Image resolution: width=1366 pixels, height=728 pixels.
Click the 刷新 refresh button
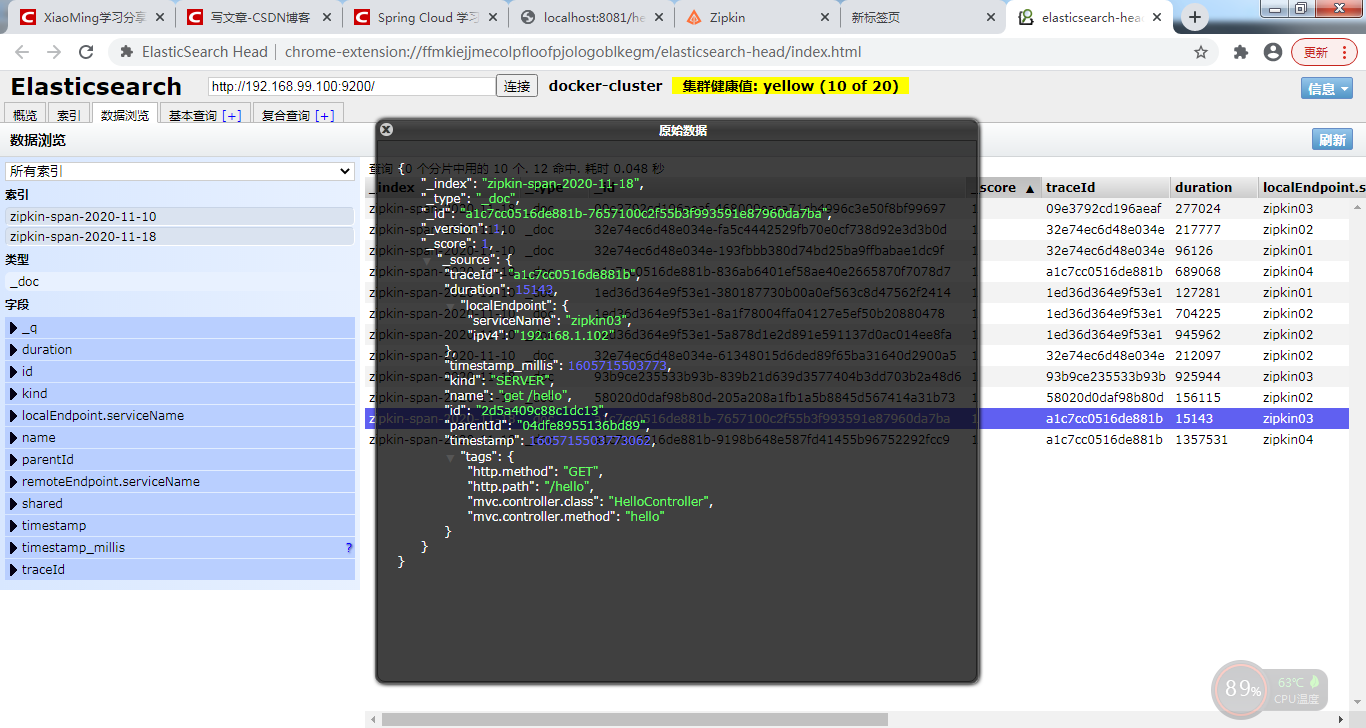(1332, 140)
